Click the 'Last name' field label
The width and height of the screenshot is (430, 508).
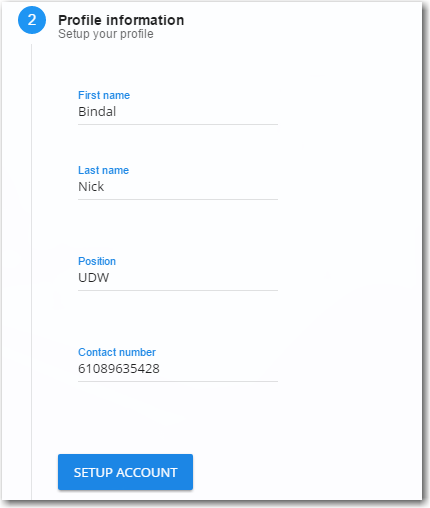(x=103, y=170)
